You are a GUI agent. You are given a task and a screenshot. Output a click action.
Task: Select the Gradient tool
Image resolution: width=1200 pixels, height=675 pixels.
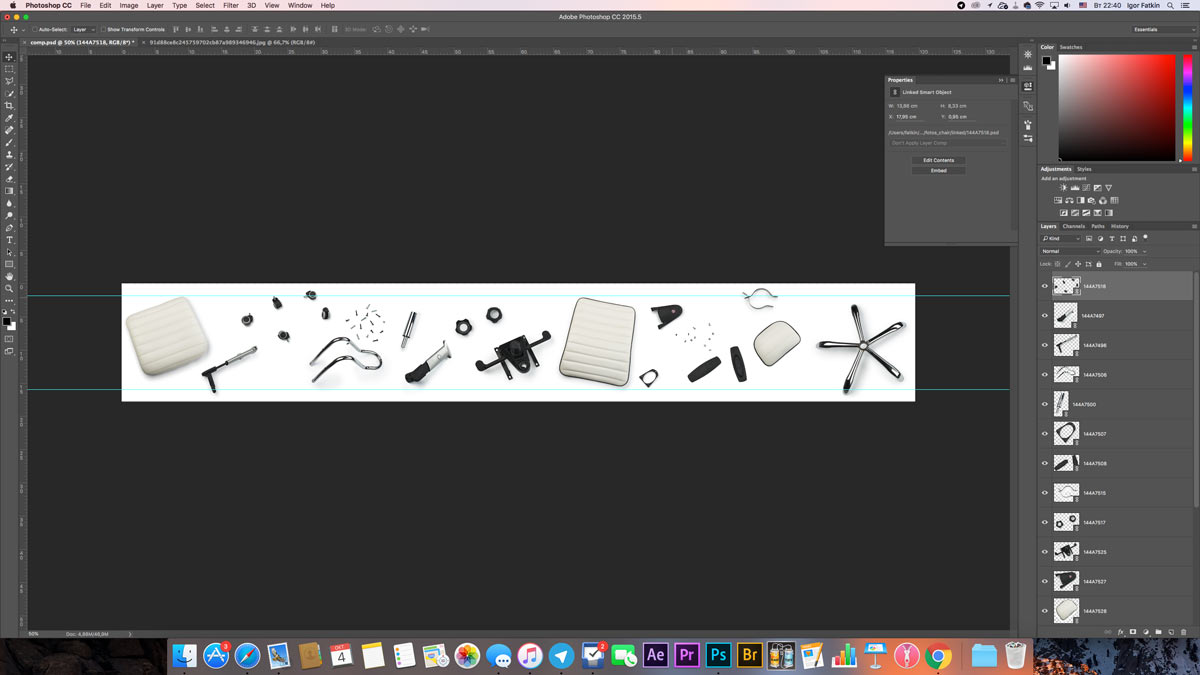coord(10,191)
